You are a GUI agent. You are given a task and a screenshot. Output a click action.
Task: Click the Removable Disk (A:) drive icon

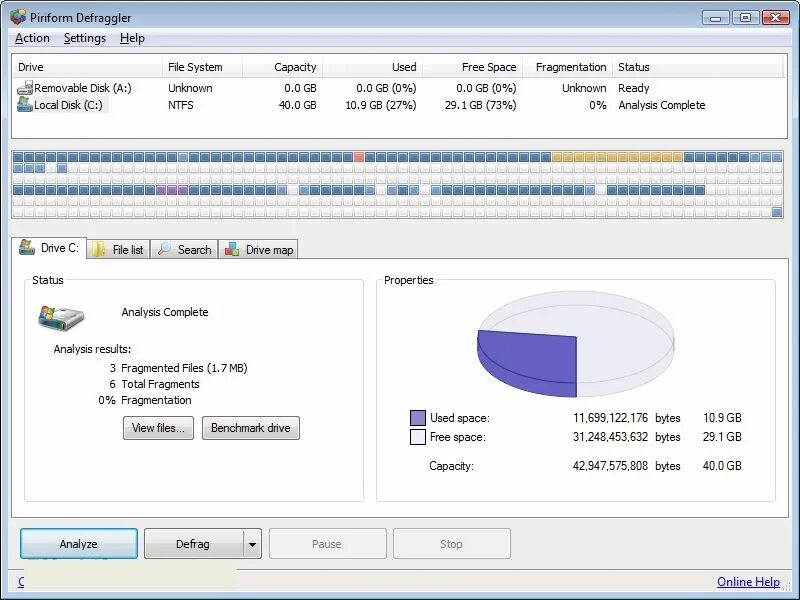tap(24, 88)
